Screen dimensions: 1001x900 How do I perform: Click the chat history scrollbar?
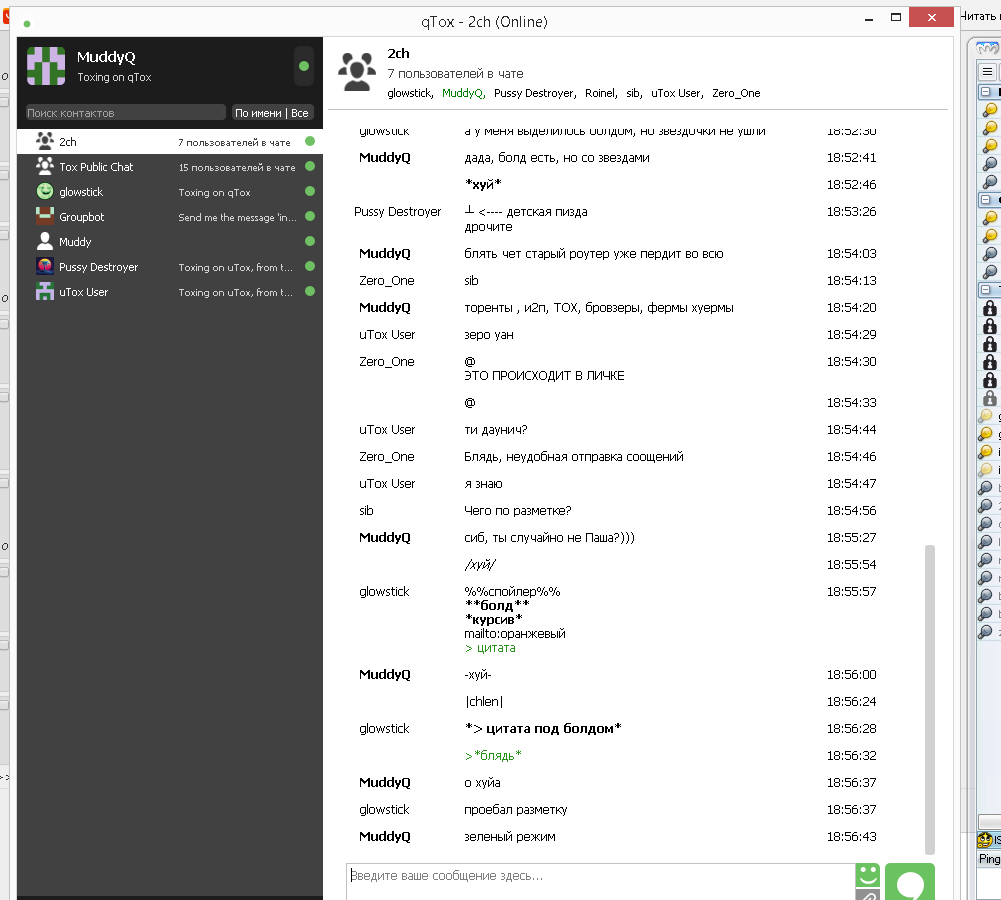click(x=930, y=699)
